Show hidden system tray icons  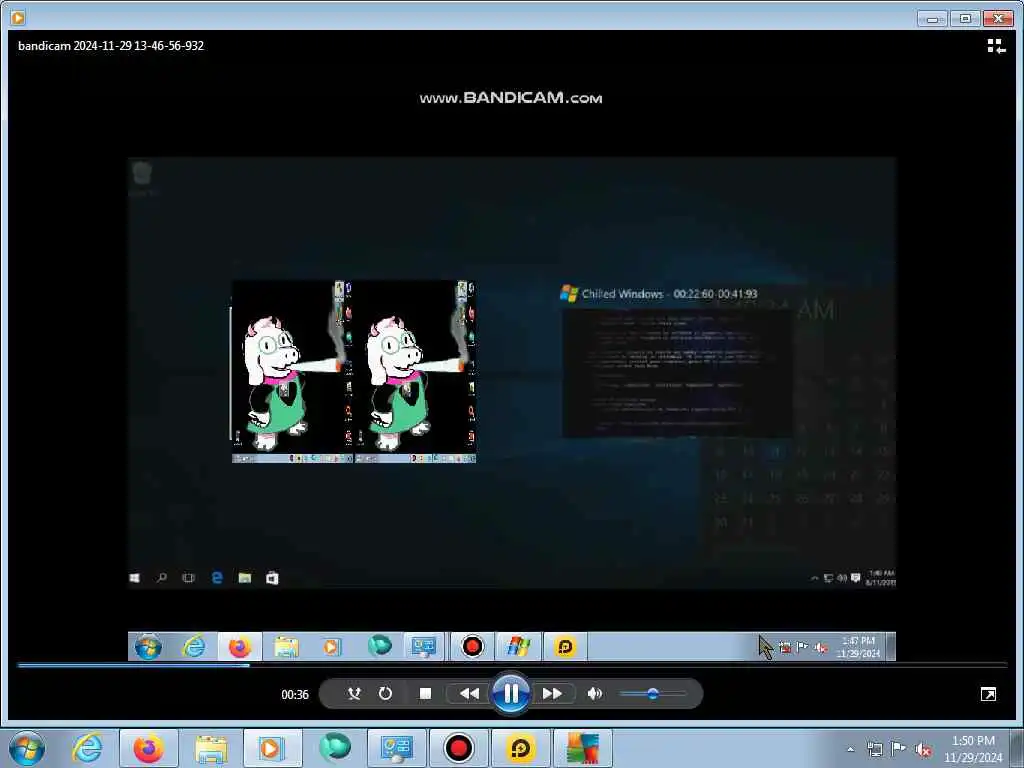[850, 749]
